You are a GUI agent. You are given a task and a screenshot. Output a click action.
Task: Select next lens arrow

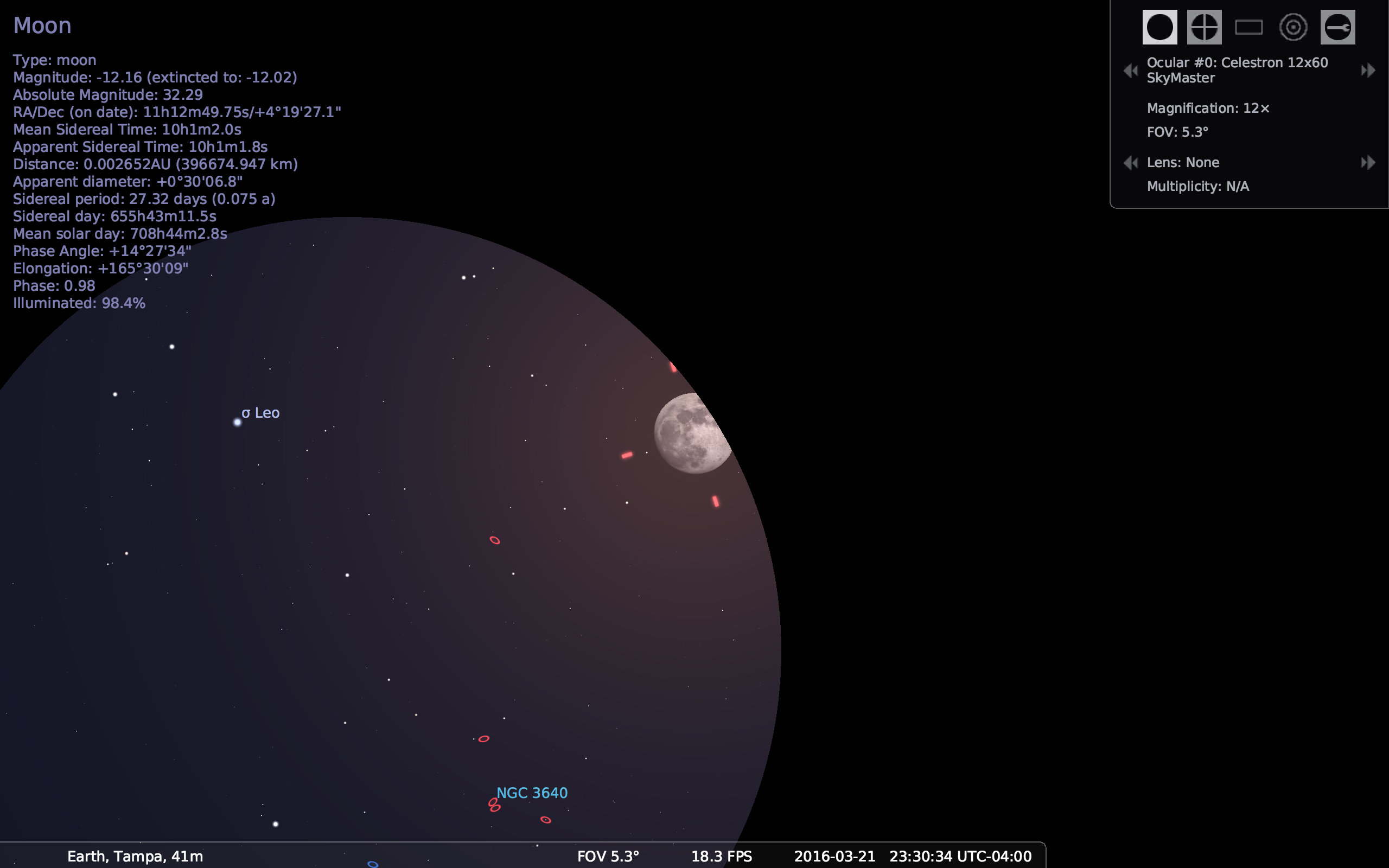point(1368,162)
